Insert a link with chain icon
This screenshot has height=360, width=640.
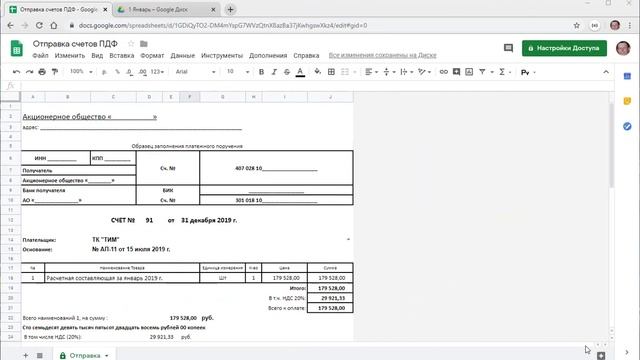point(444,72)
